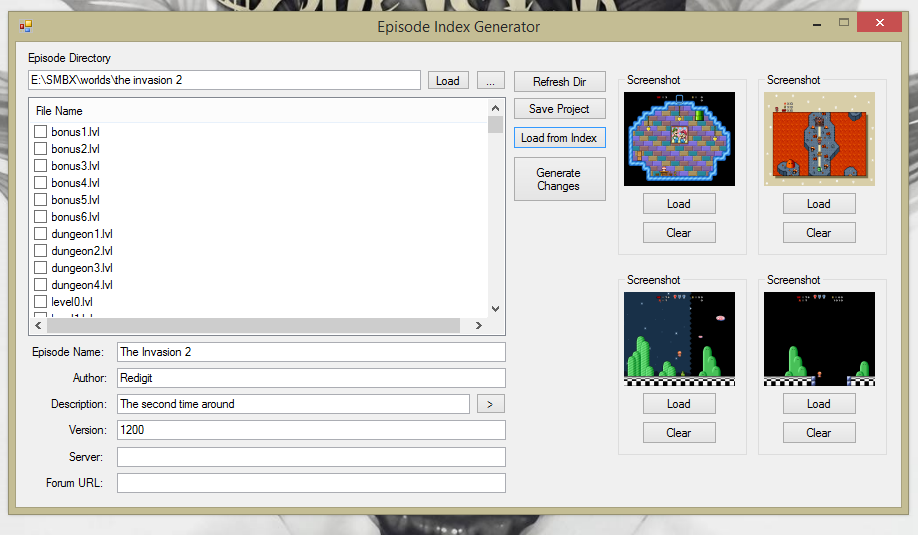
Task: Minimize the Episode Index Generator window
Action: (x=817, y=23)
